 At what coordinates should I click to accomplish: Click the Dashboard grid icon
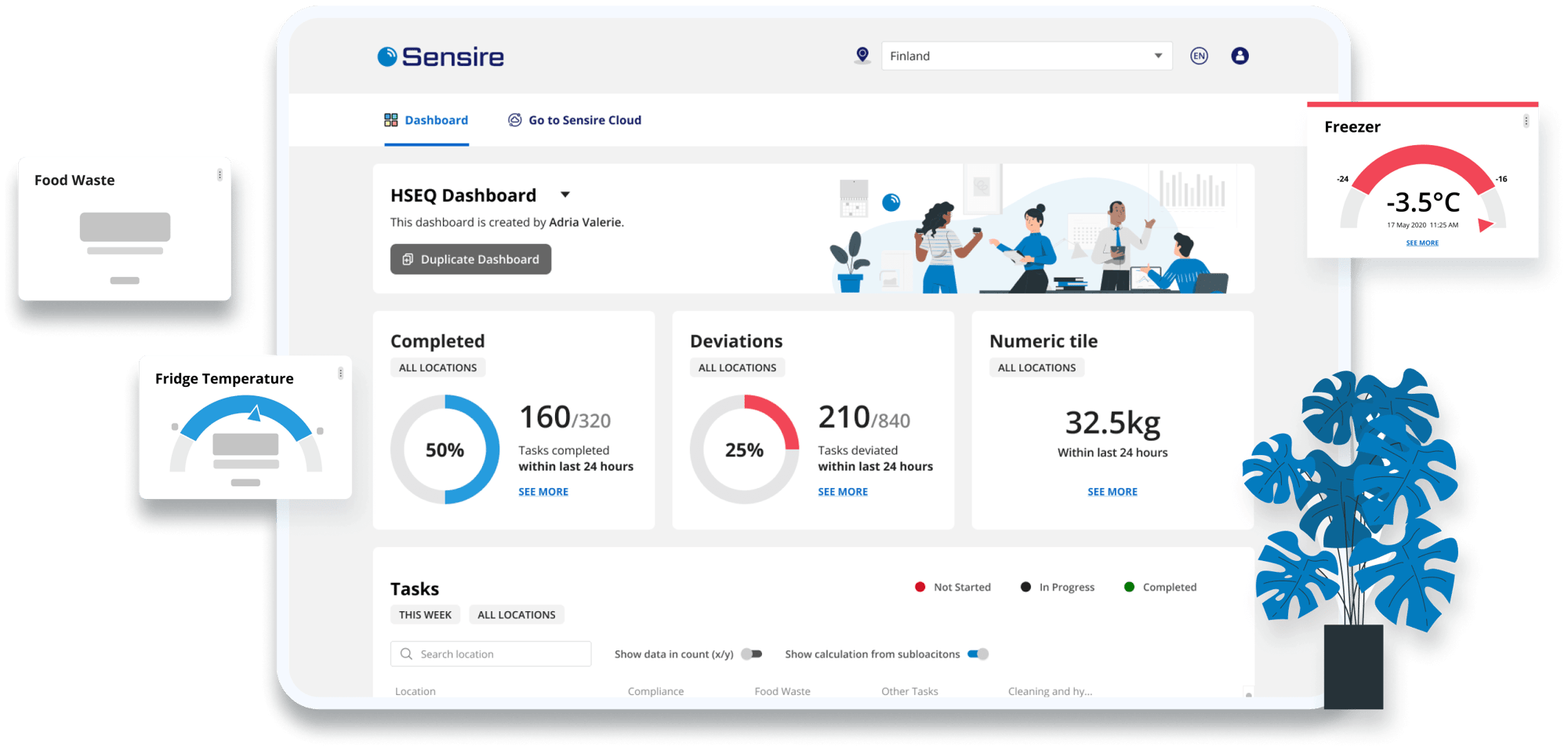tap(390, 120)
